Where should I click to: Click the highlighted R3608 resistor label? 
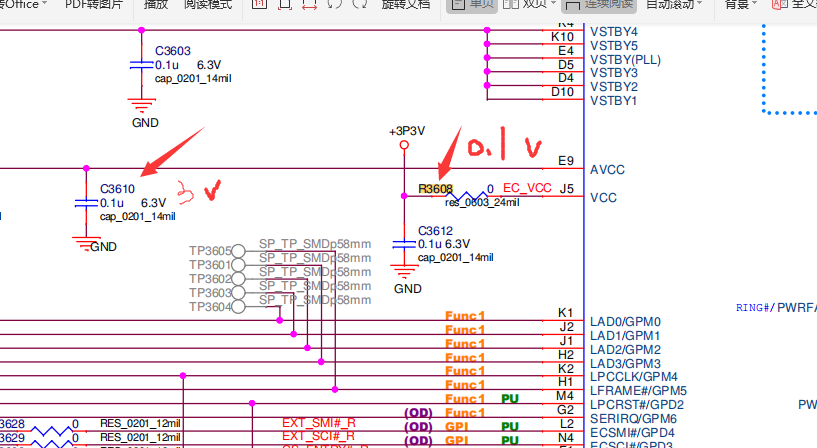pos(435,189)
